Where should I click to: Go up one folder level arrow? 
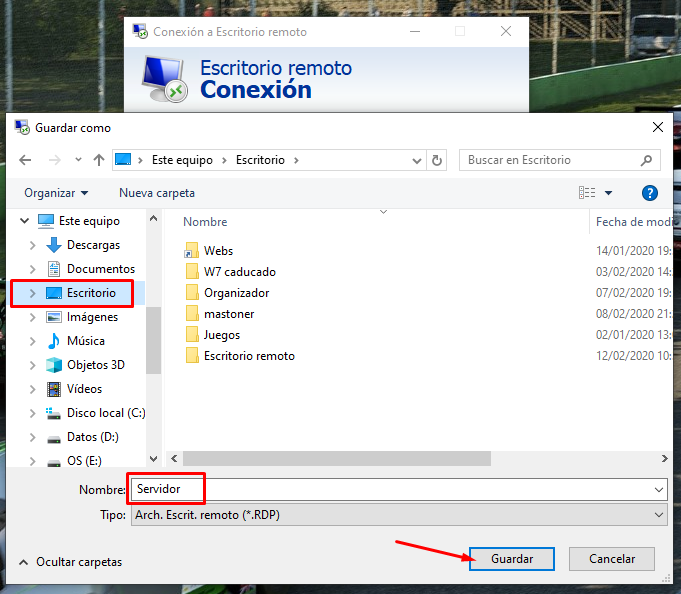coord(99,160)
